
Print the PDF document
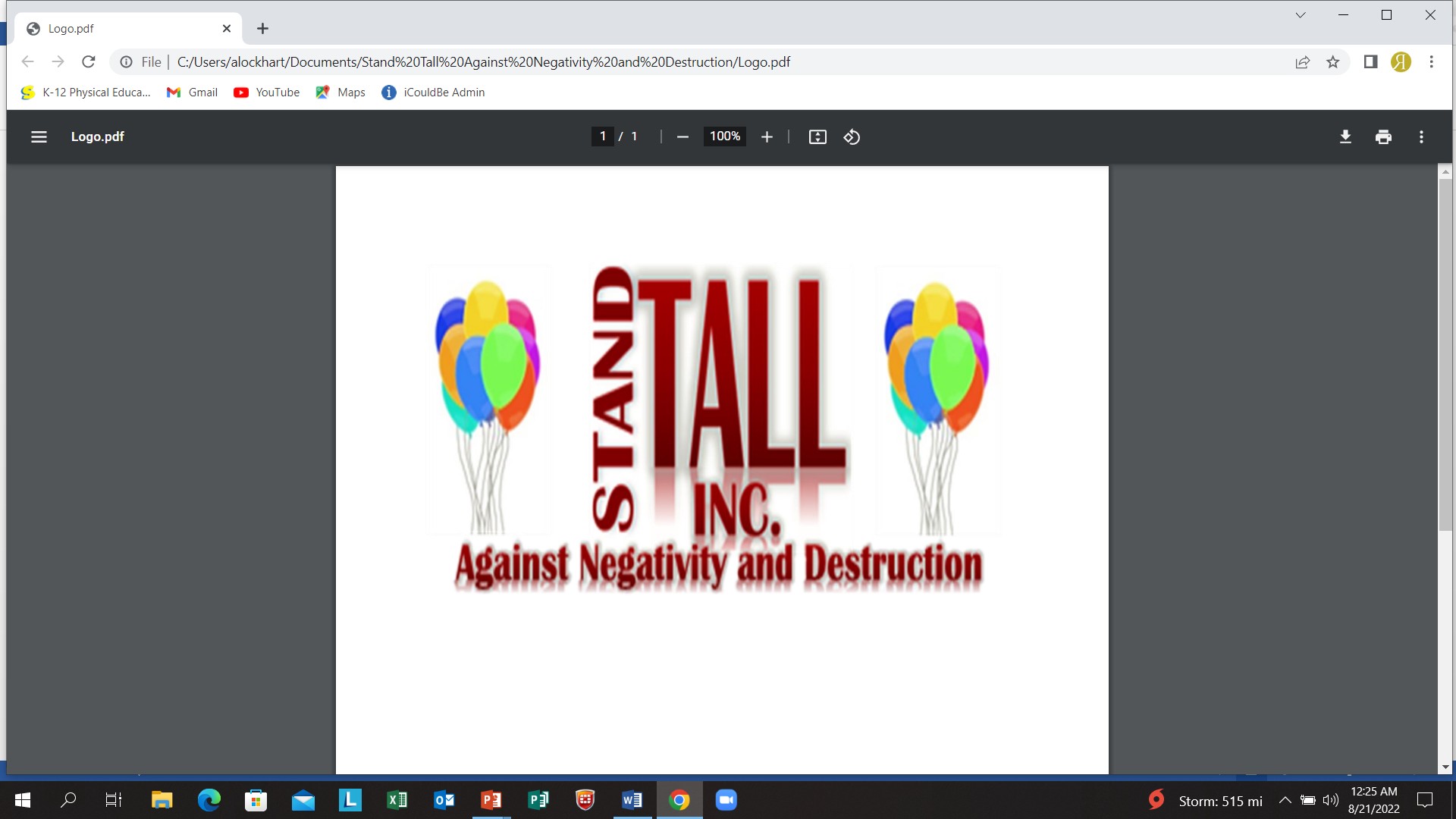point(1383,136)
